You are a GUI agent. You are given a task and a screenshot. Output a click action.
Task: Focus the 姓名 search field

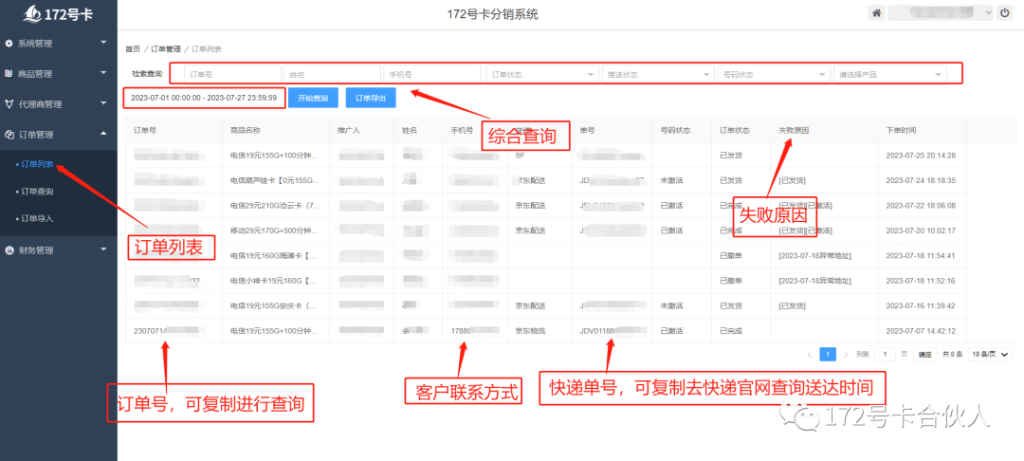tap(332, 74)
